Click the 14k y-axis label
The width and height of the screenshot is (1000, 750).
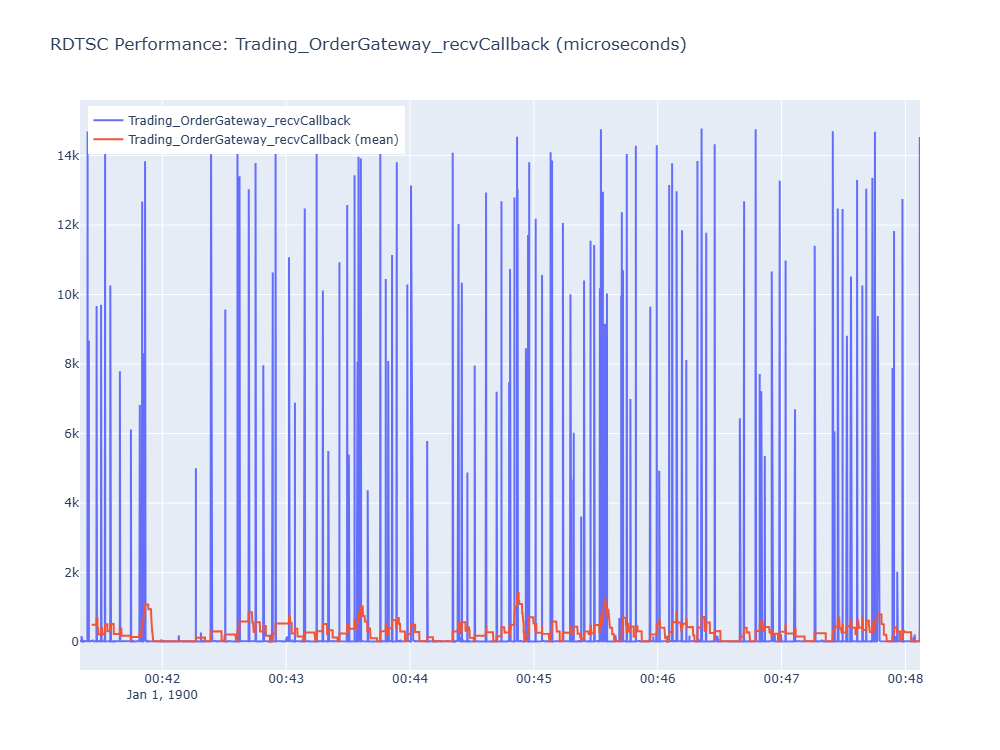pyautogui.click(x=68, y=156)
